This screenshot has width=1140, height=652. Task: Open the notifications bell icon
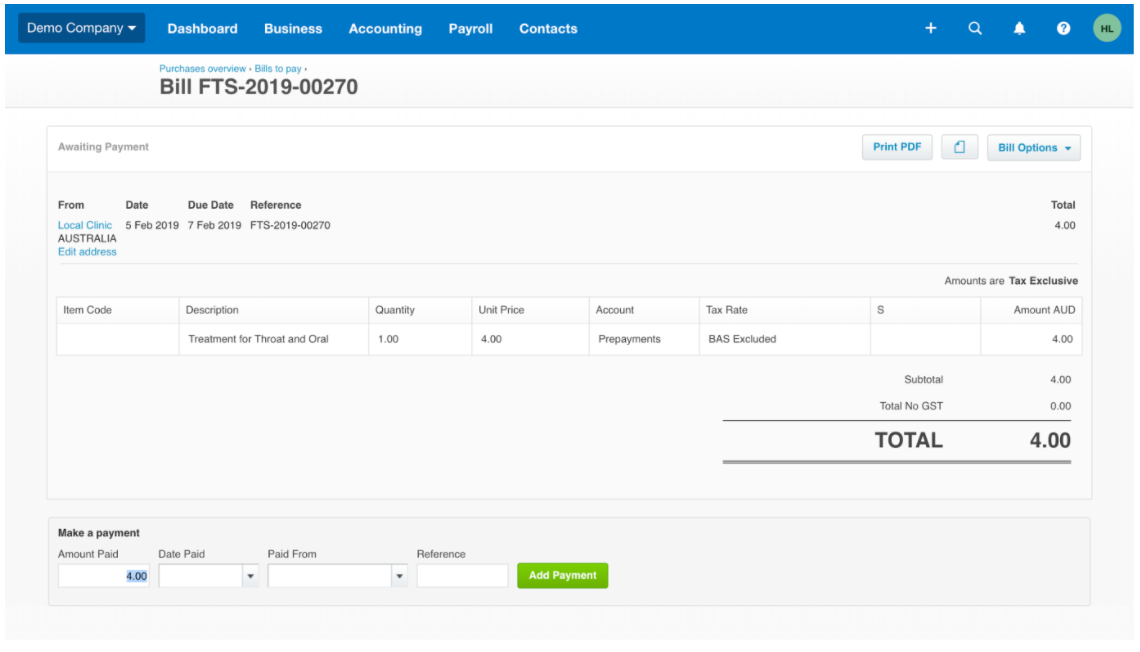click(1019, 28)
